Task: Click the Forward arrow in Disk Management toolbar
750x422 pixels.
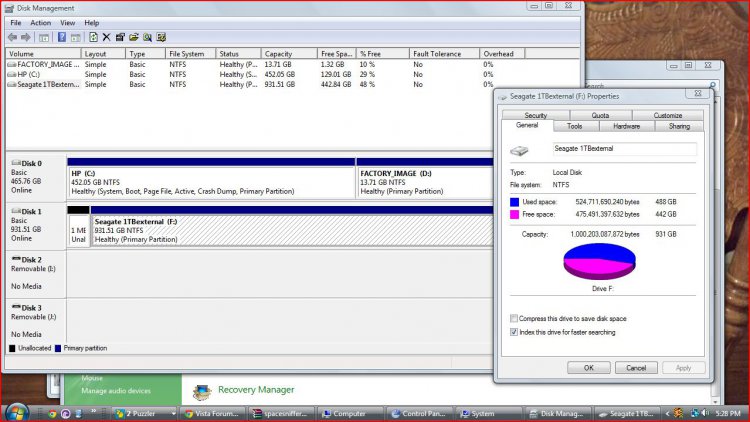Action: pyautogui.click(x=26, y=37)
